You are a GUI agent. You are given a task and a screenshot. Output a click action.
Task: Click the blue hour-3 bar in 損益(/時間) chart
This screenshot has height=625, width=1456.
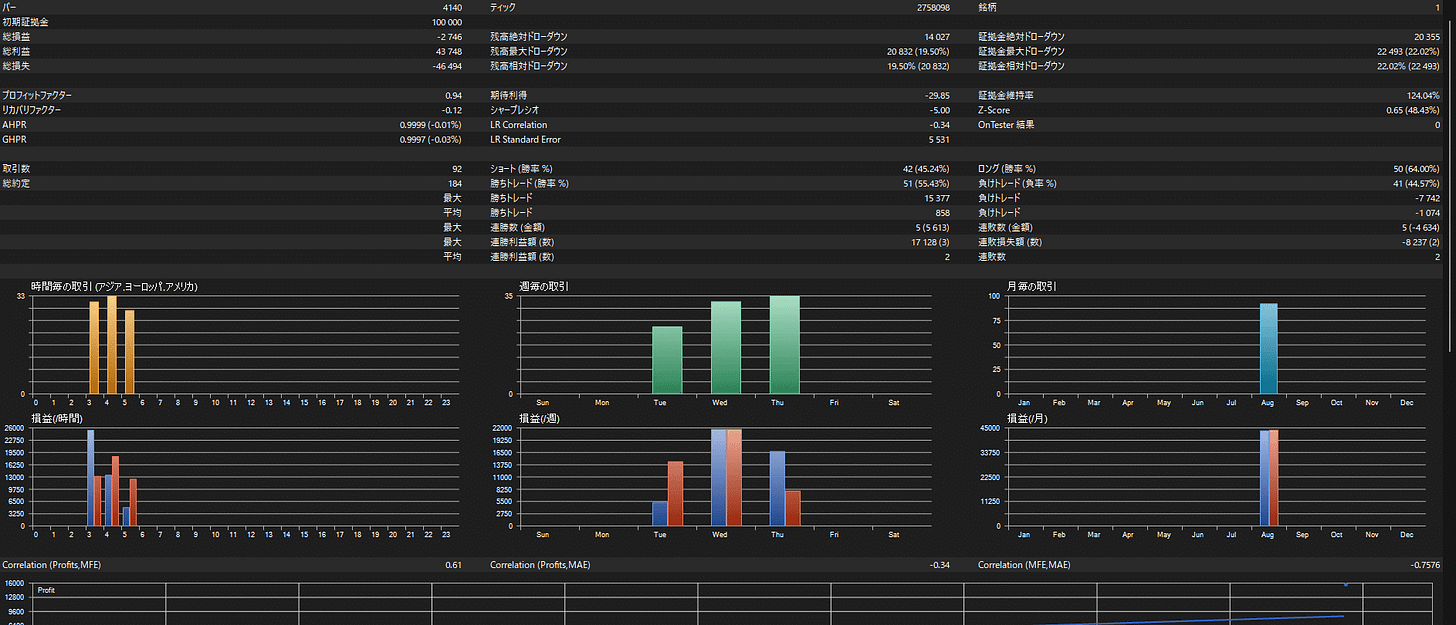coord(91,478)
